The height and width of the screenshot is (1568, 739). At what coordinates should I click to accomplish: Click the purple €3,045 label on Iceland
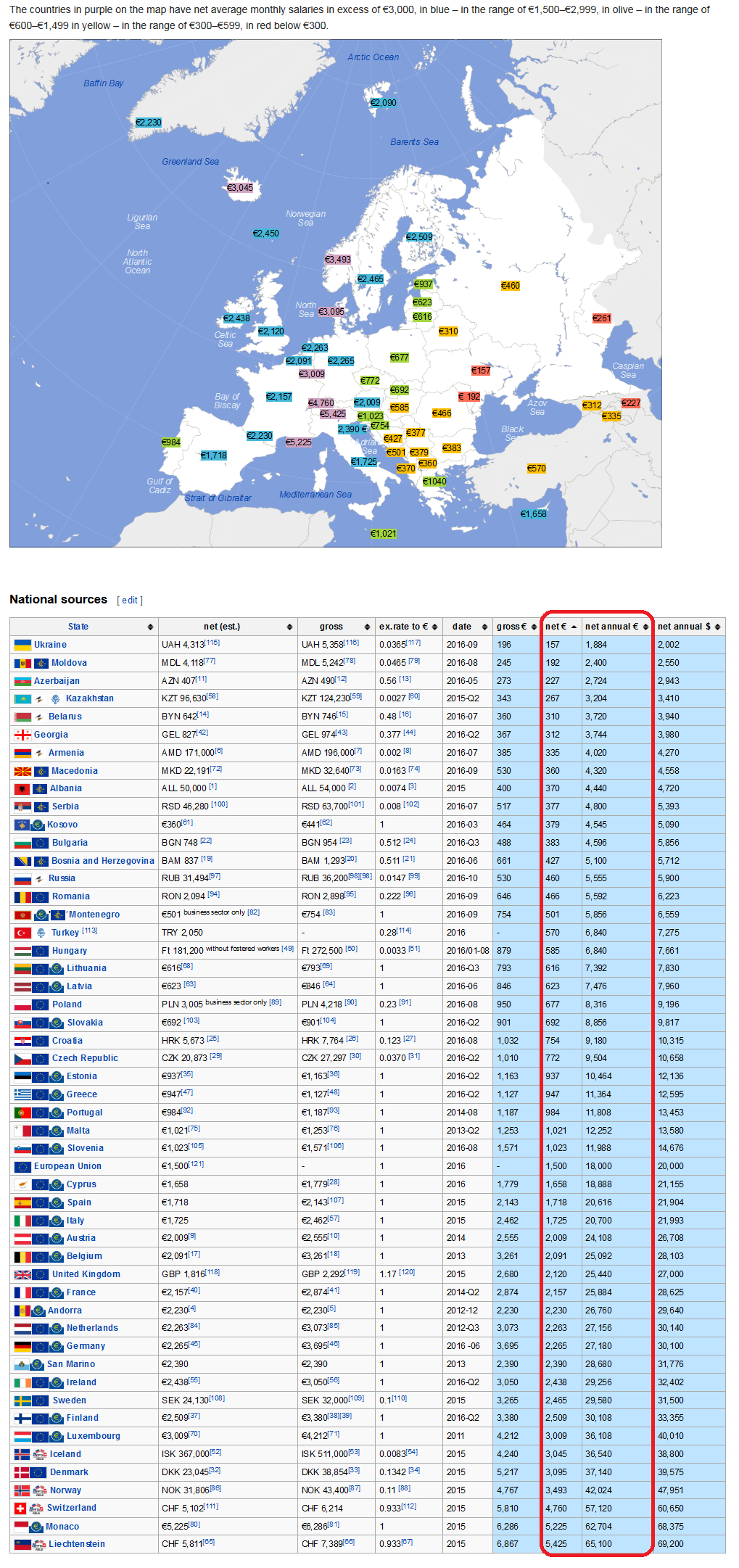pos(240,188)
